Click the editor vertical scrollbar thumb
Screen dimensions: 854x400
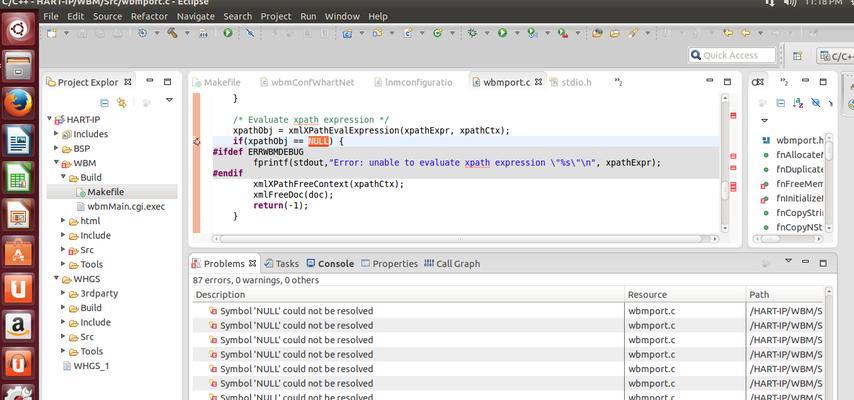pyautogui.click(x=725, y=191)
